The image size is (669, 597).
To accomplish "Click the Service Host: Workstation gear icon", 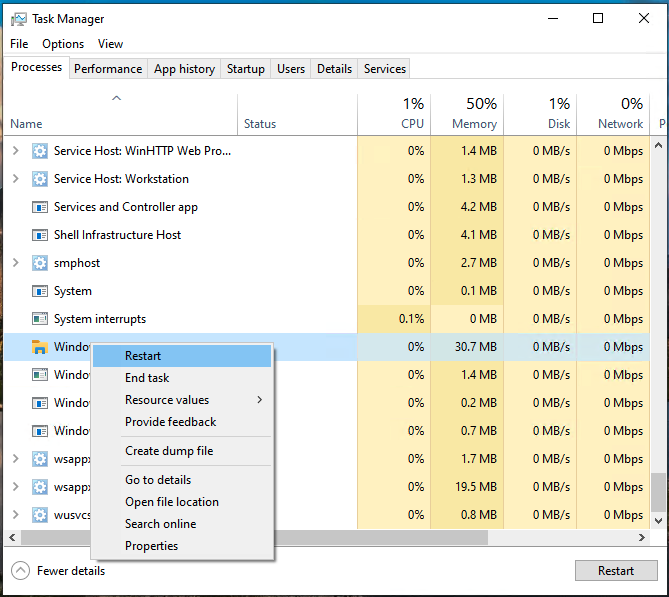I will click(x=40, y=179).
